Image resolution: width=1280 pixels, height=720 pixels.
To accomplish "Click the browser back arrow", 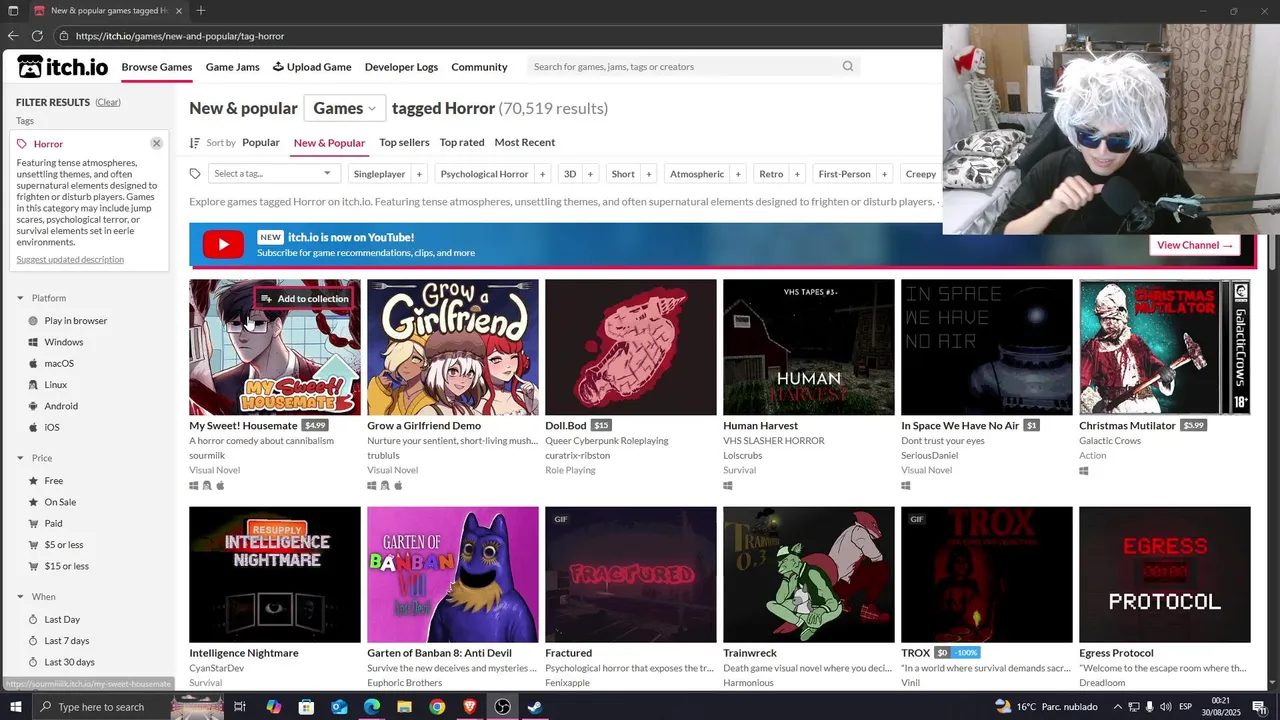I will [13, 36].
